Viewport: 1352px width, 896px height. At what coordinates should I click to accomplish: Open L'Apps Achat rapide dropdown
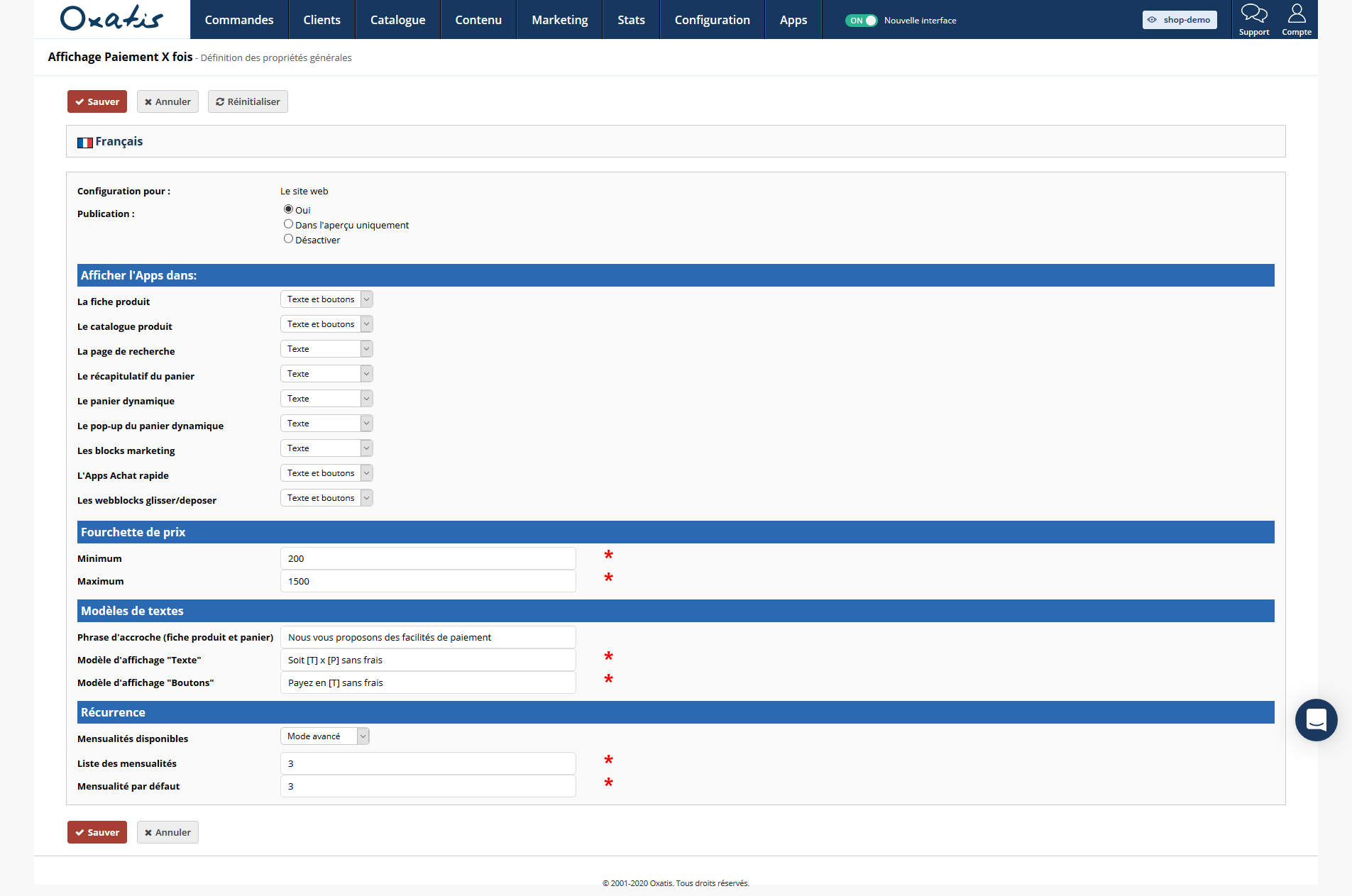tap(326, 473)
